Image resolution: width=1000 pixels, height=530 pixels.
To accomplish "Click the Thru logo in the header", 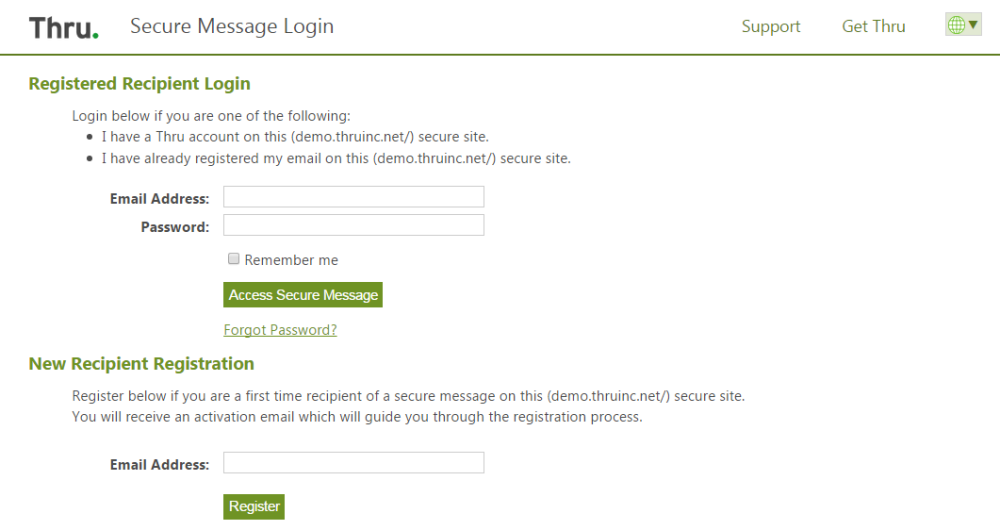I will coord(64,28).
